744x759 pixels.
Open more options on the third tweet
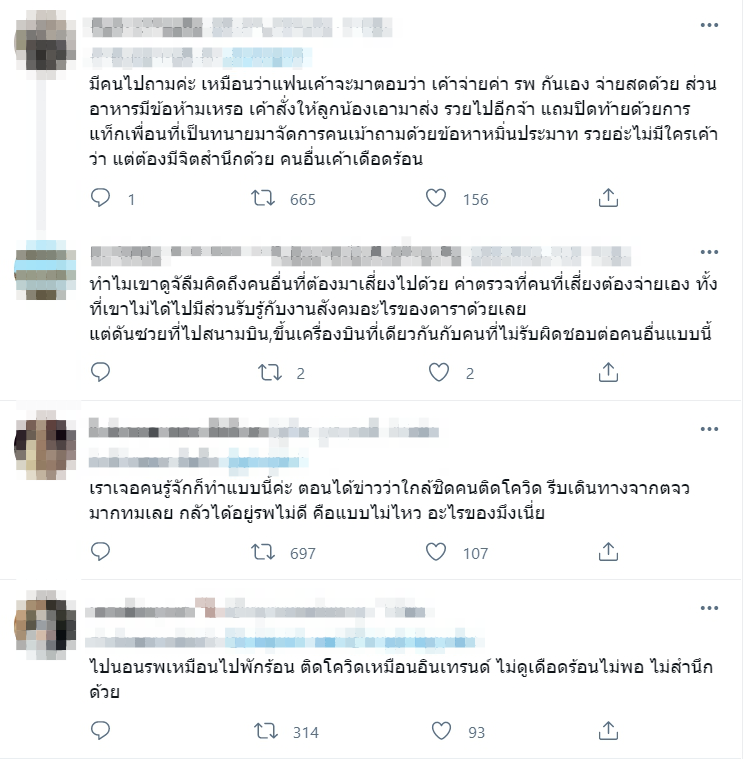(x=709, y=429)
